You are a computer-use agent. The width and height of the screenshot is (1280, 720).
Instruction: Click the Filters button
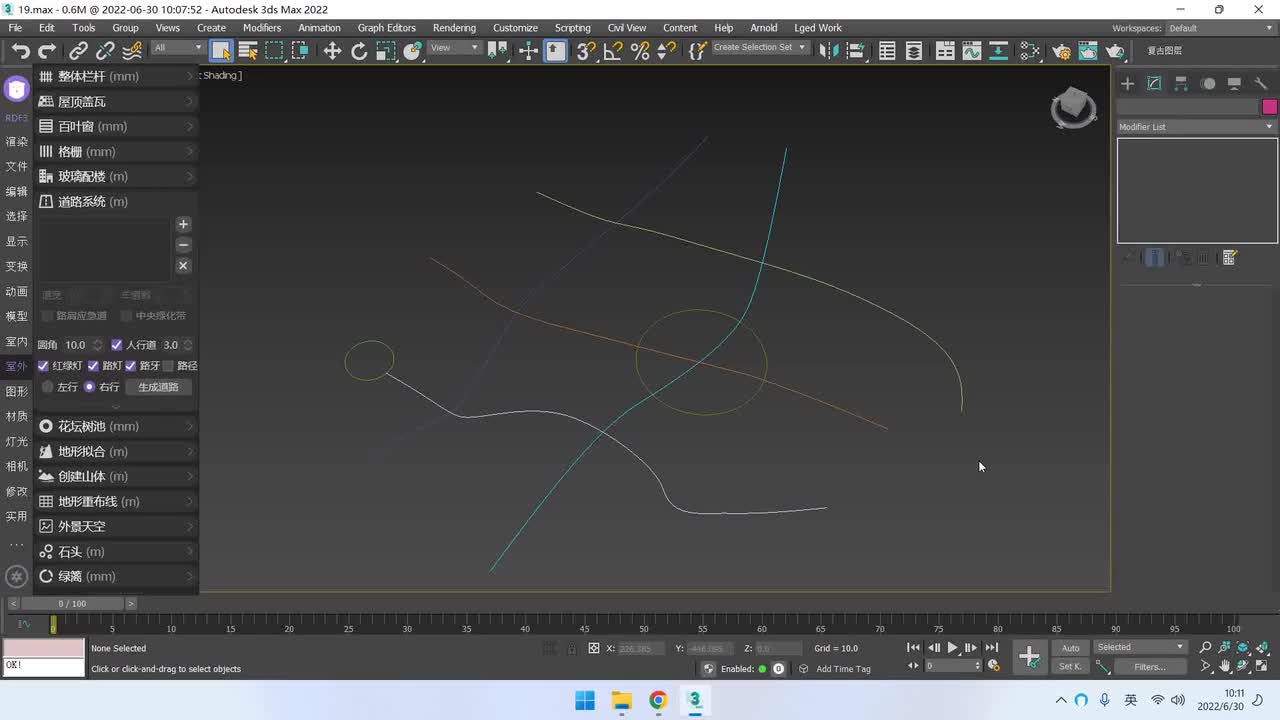pos(1149,667)
